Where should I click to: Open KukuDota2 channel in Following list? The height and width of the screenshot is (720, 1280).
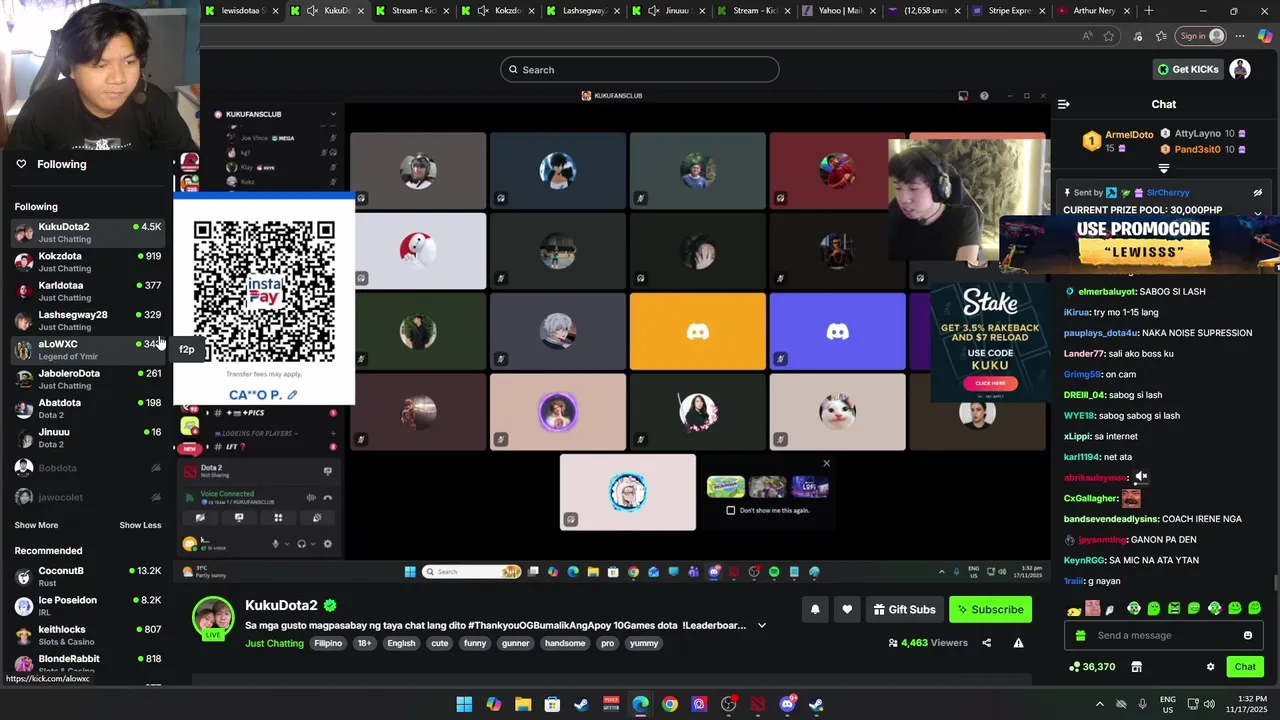tap(87, 232)
